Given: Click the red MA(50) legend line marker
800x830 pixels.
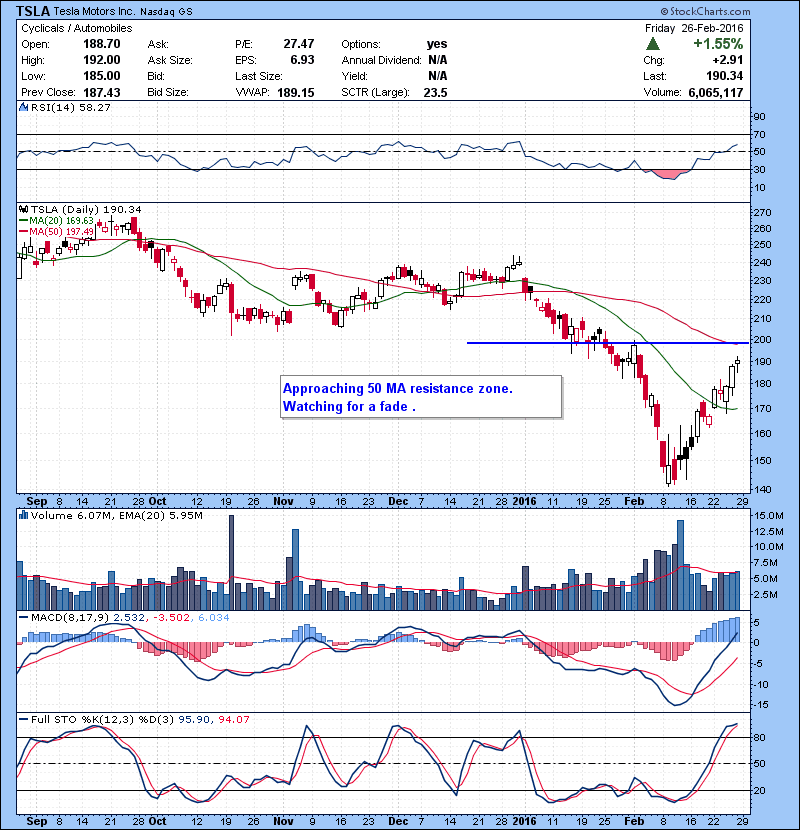Looking at the screenshot, I should tap(23, 232).
